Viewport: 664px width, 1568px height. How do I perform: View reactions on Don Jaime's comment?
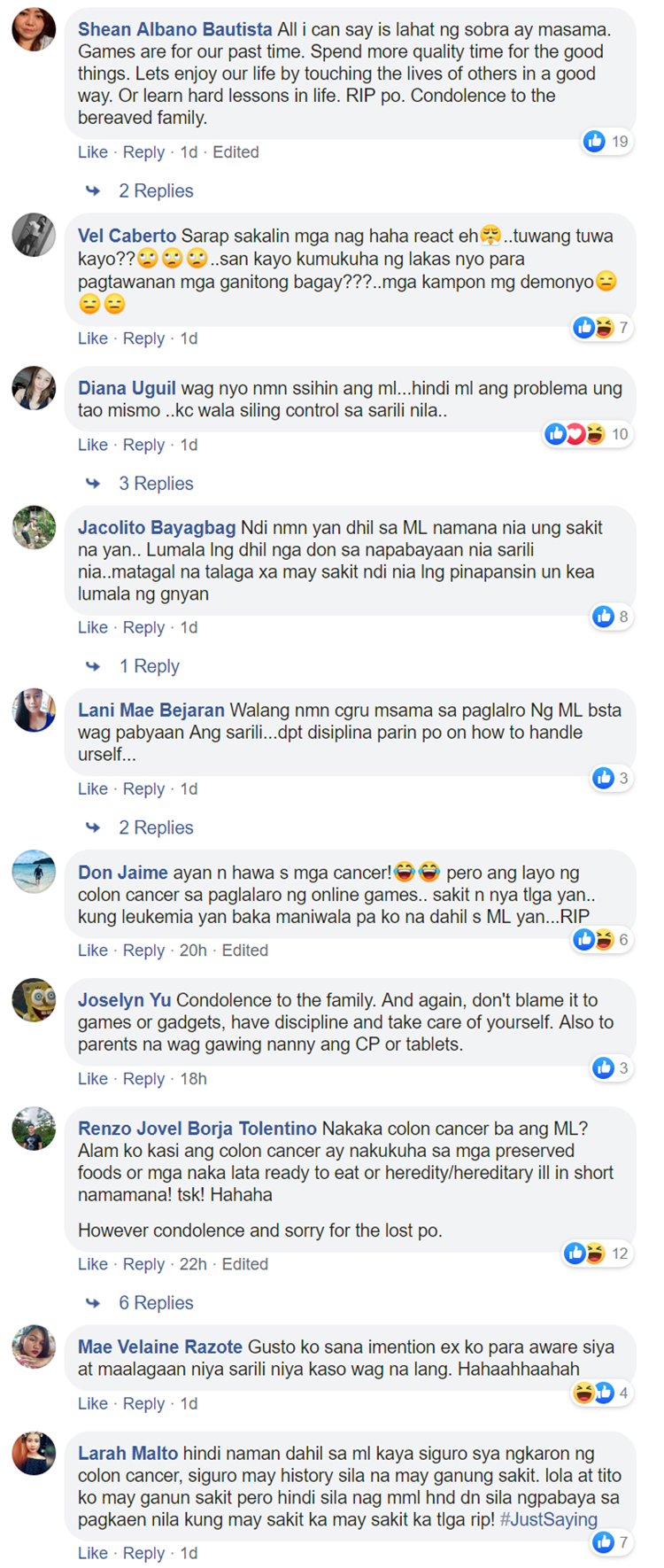tap(602, 940)
